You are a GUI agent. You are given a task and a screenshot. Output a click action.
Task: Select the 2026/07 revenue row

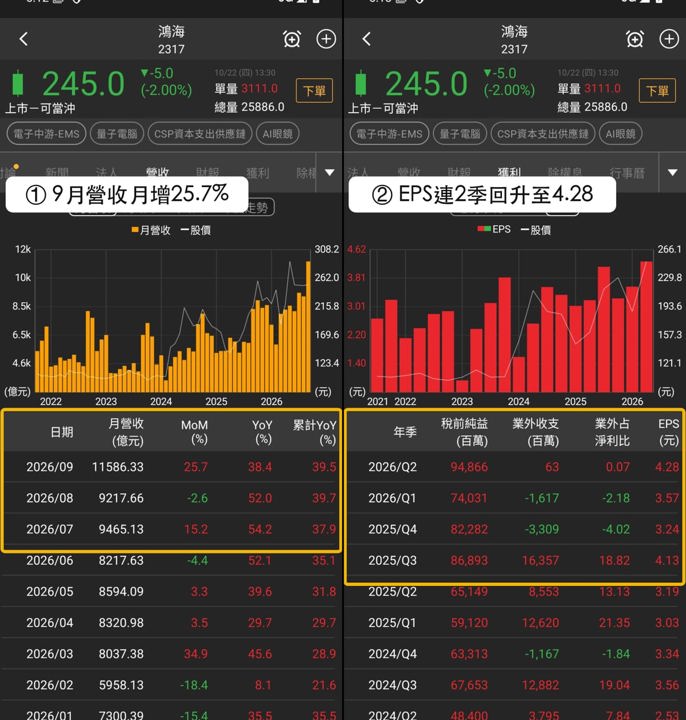[x=171, y=529]
